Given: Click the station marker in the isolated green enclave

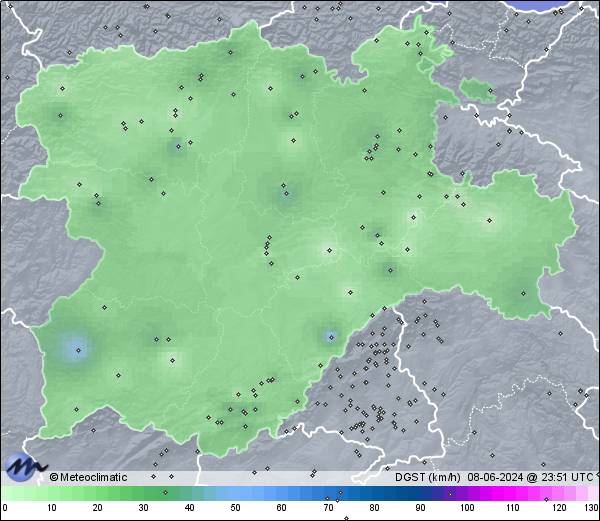Looking at the screenshot, I should (x=491, y=91).
